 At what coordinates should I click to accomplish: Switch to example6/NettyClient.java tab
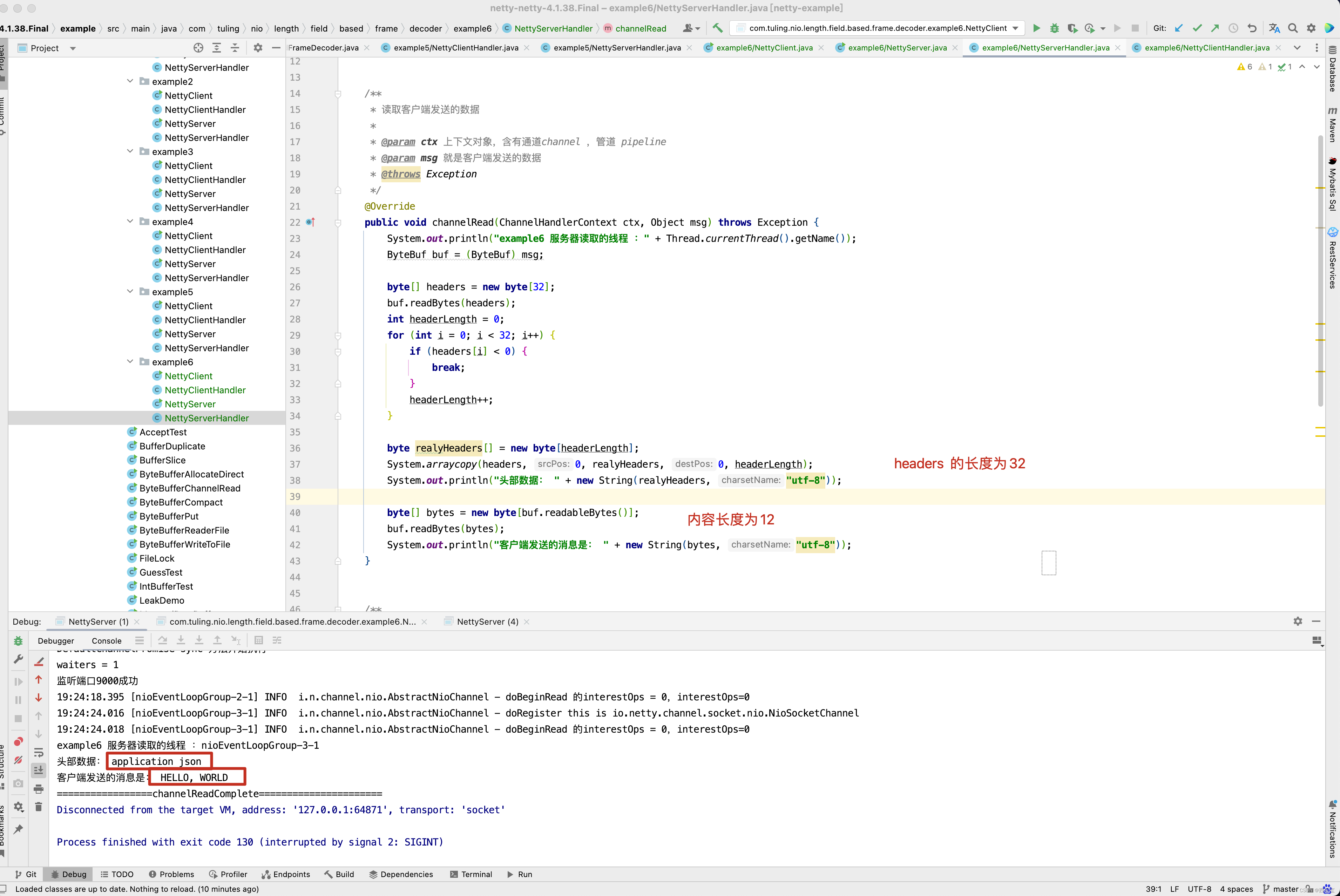764,48
